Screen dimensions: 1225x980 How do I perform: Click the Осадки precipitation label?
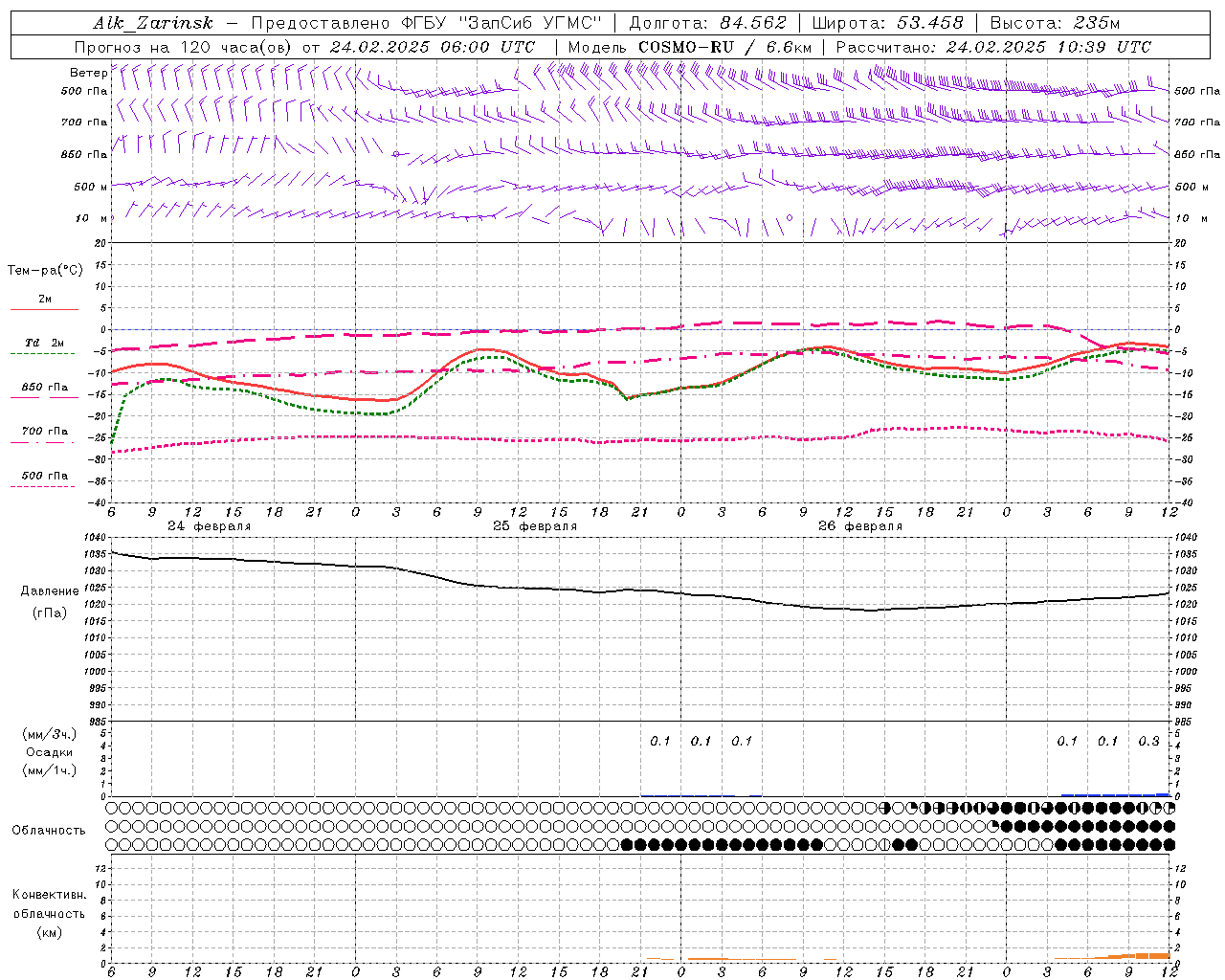(50, 753)
